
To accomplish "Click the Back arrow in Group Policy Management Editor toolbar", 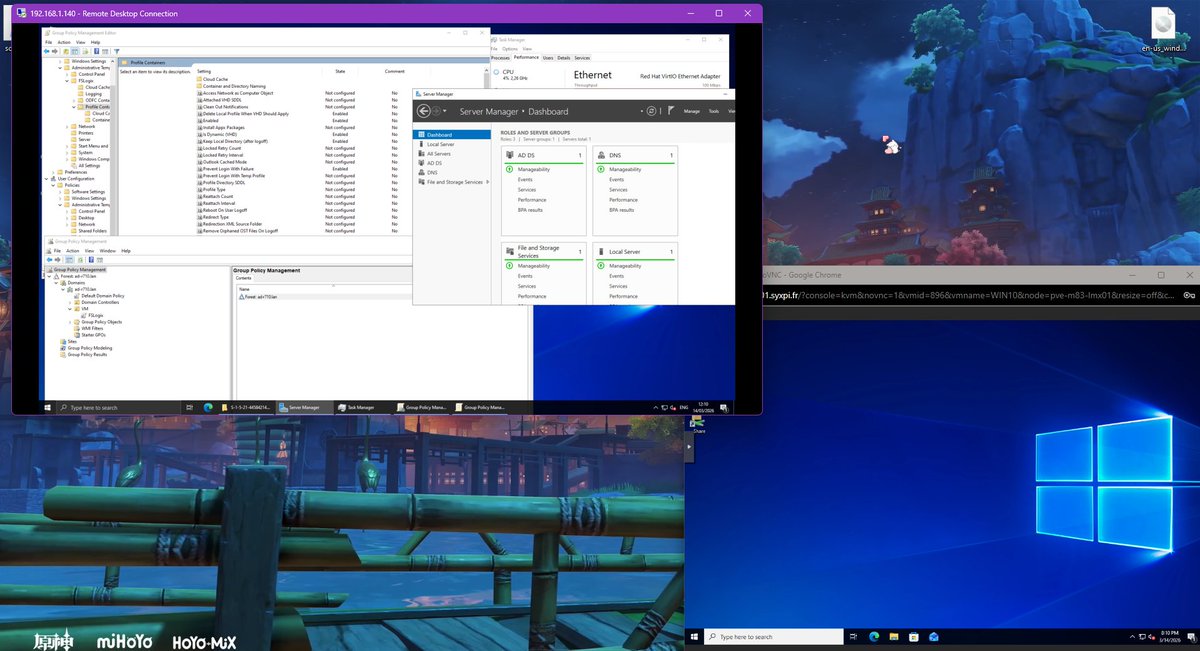I will tap(47, 51).
